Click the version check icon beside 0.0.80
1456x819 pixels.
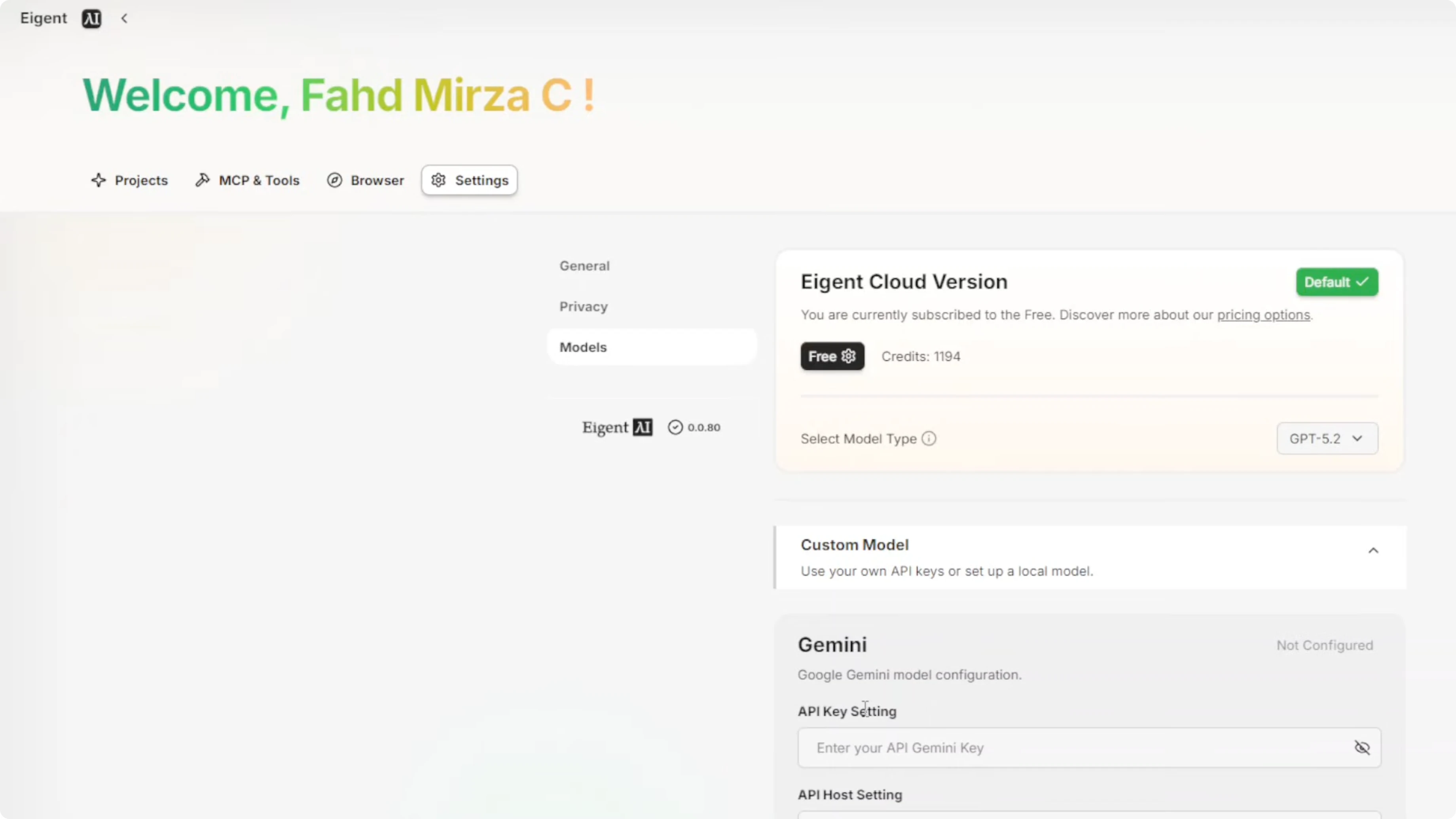click(675, 427)
